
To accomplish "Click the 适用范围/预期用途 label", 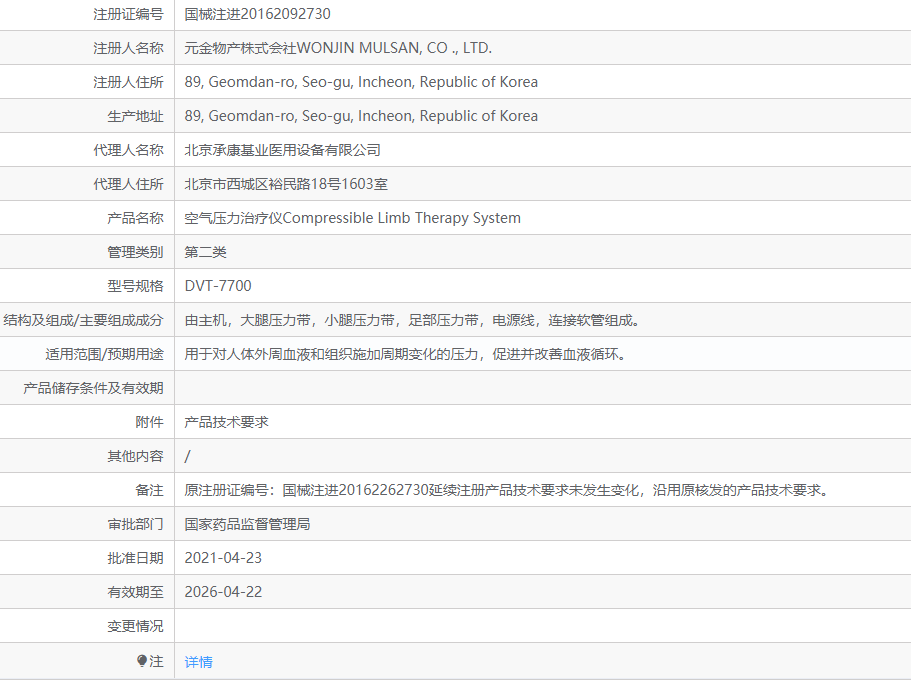I will (x=105, y=354).
